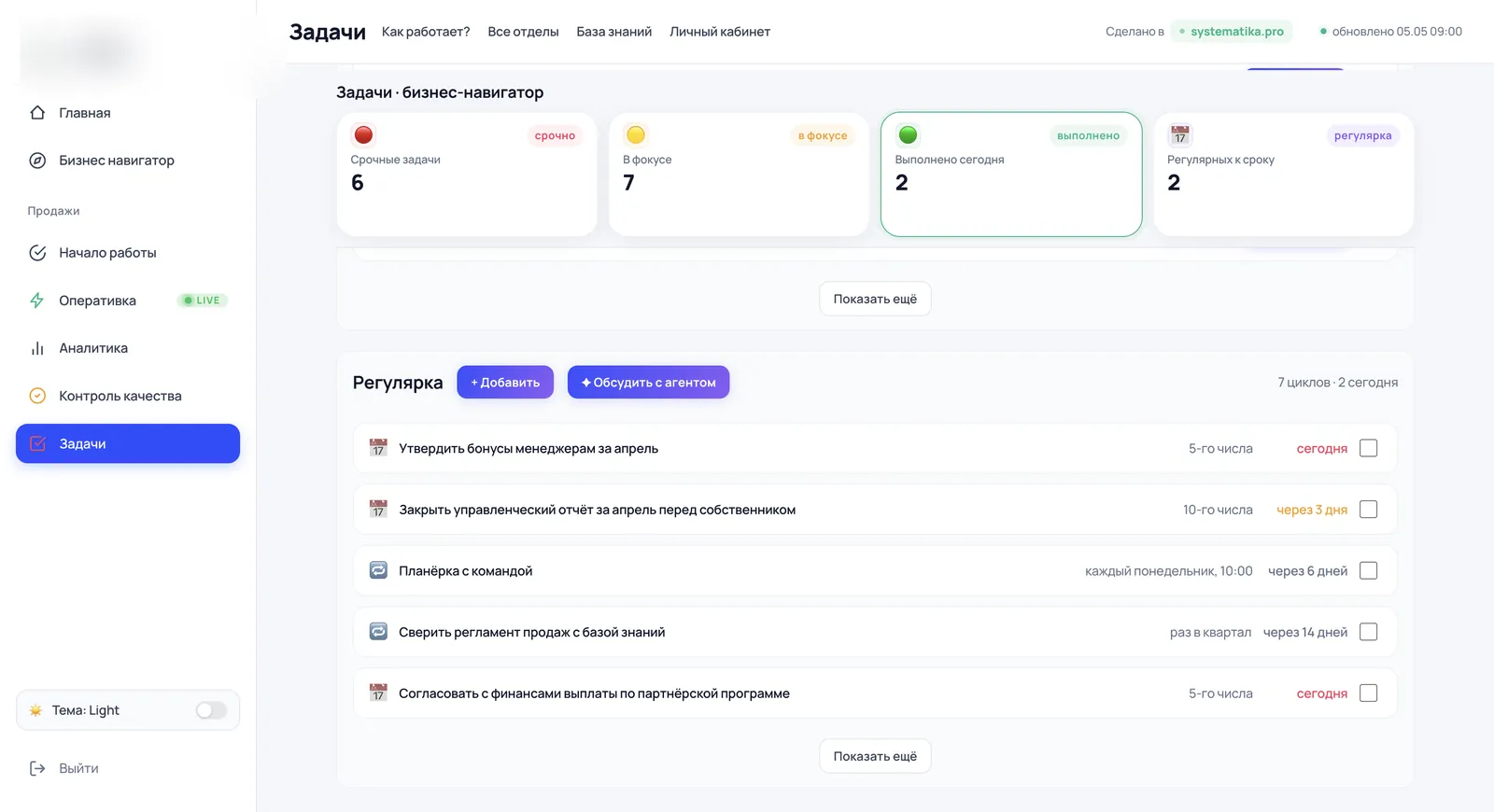Viewport: 1494px width, 812px height.
Task: Click the task text Сверить регламент продаж с базой знаний
Action: click(531, 632)
